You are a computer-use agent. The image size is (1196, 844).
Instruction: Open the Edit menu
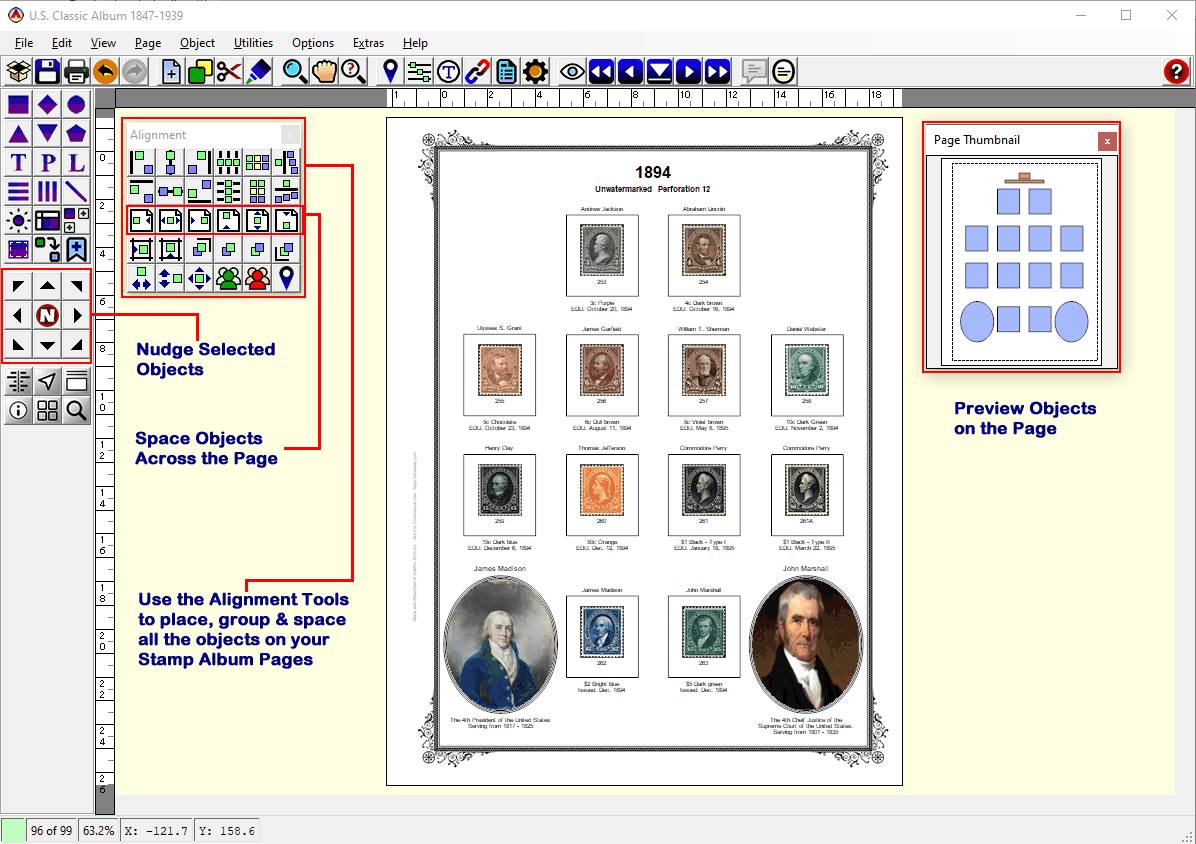(x=62, y=43)
